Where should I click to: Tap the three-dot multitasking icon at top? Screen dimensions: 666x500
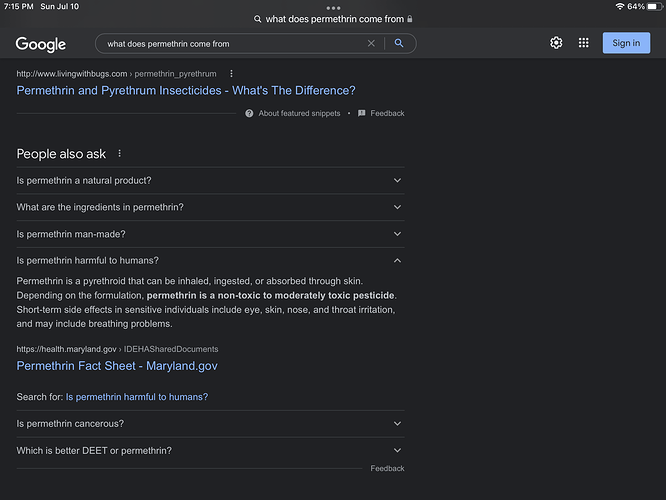pos(333,8)
